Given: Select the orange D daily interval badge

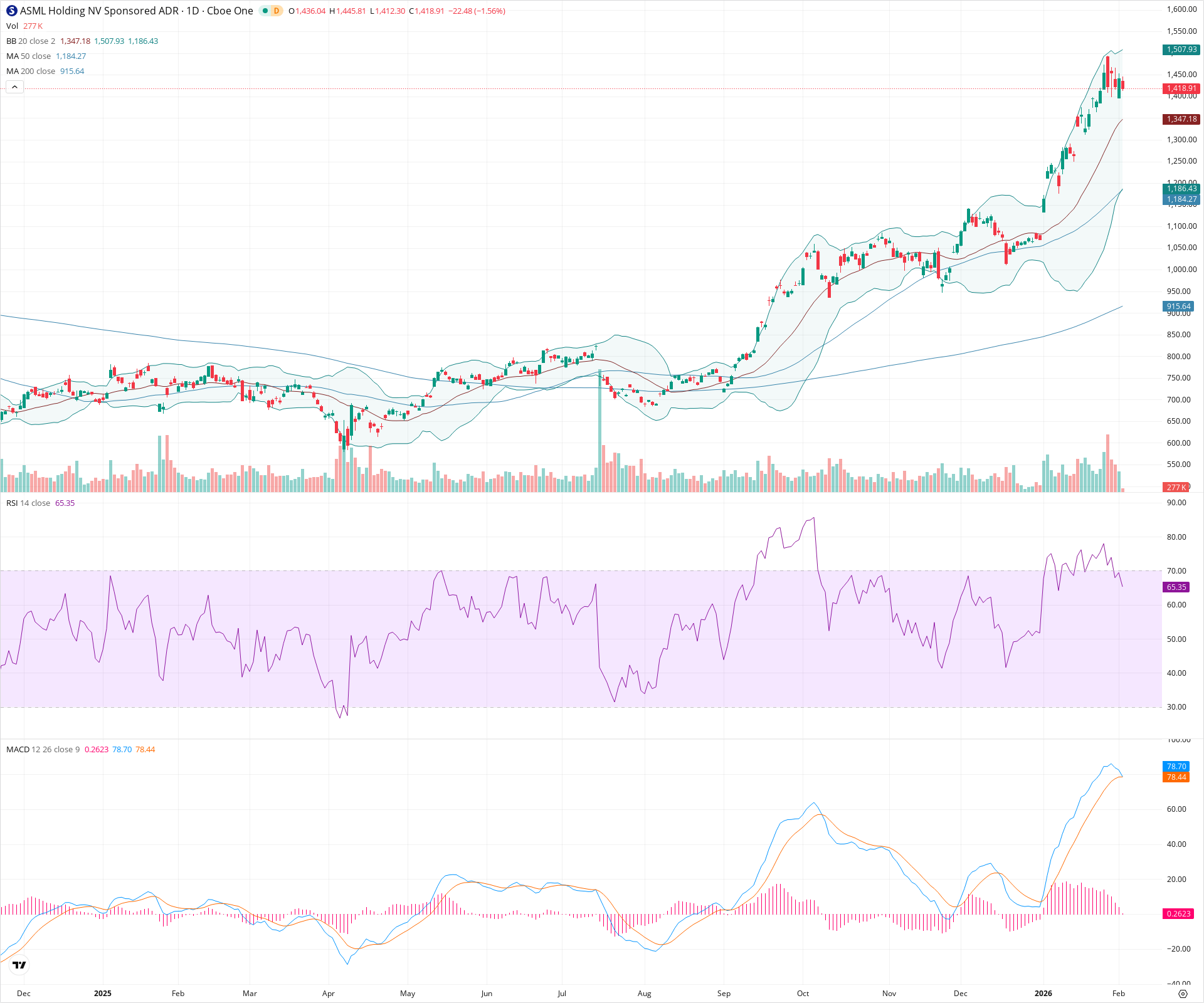Looking at the screenshot, I should click(275, 11).
